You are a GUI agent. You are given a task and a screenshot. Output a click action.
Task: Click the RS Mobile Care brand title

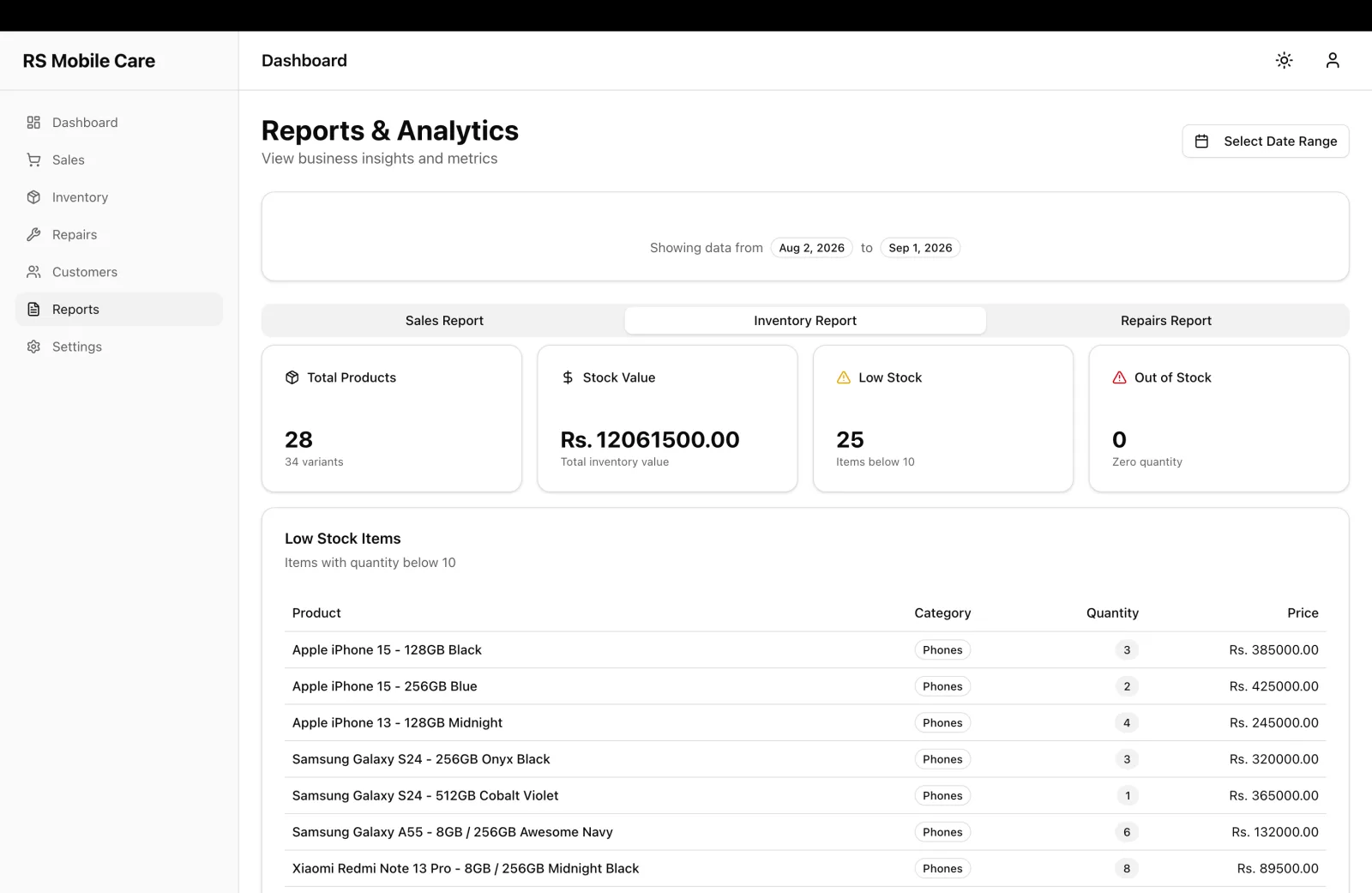pos(89,61)
